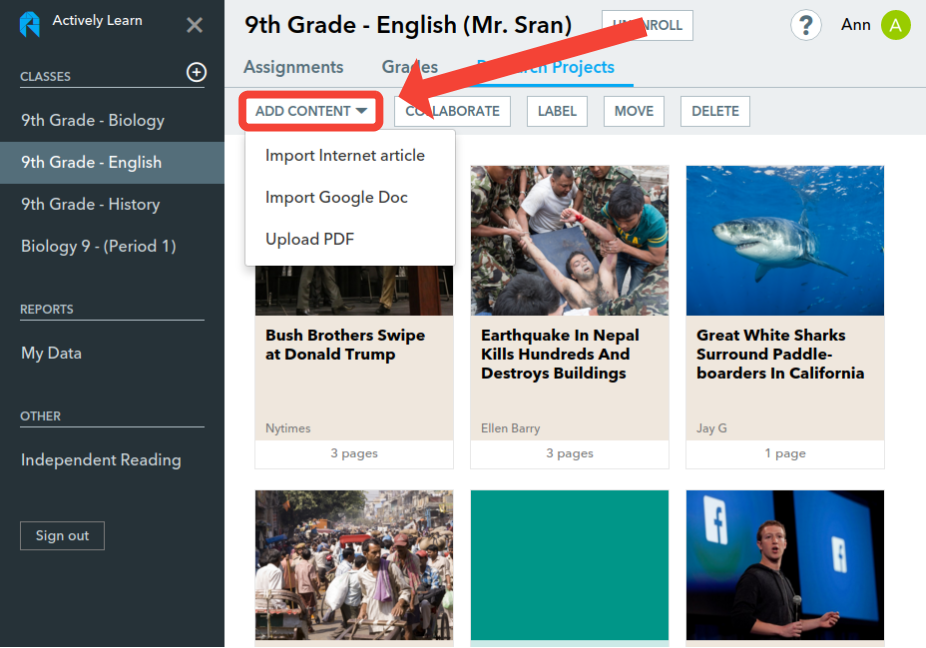
Task: Click Ann's green profile avatar
Action: [x=895, y=24]
